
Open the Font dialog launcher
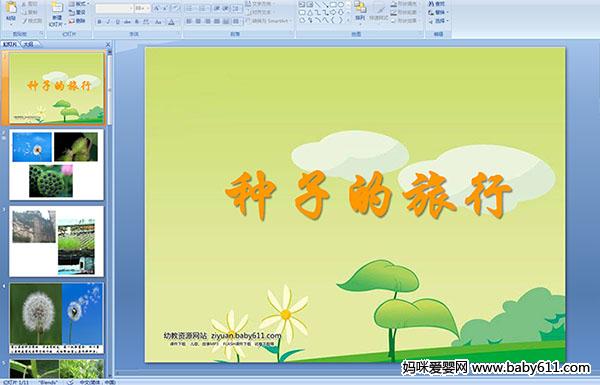coord(179,34)
